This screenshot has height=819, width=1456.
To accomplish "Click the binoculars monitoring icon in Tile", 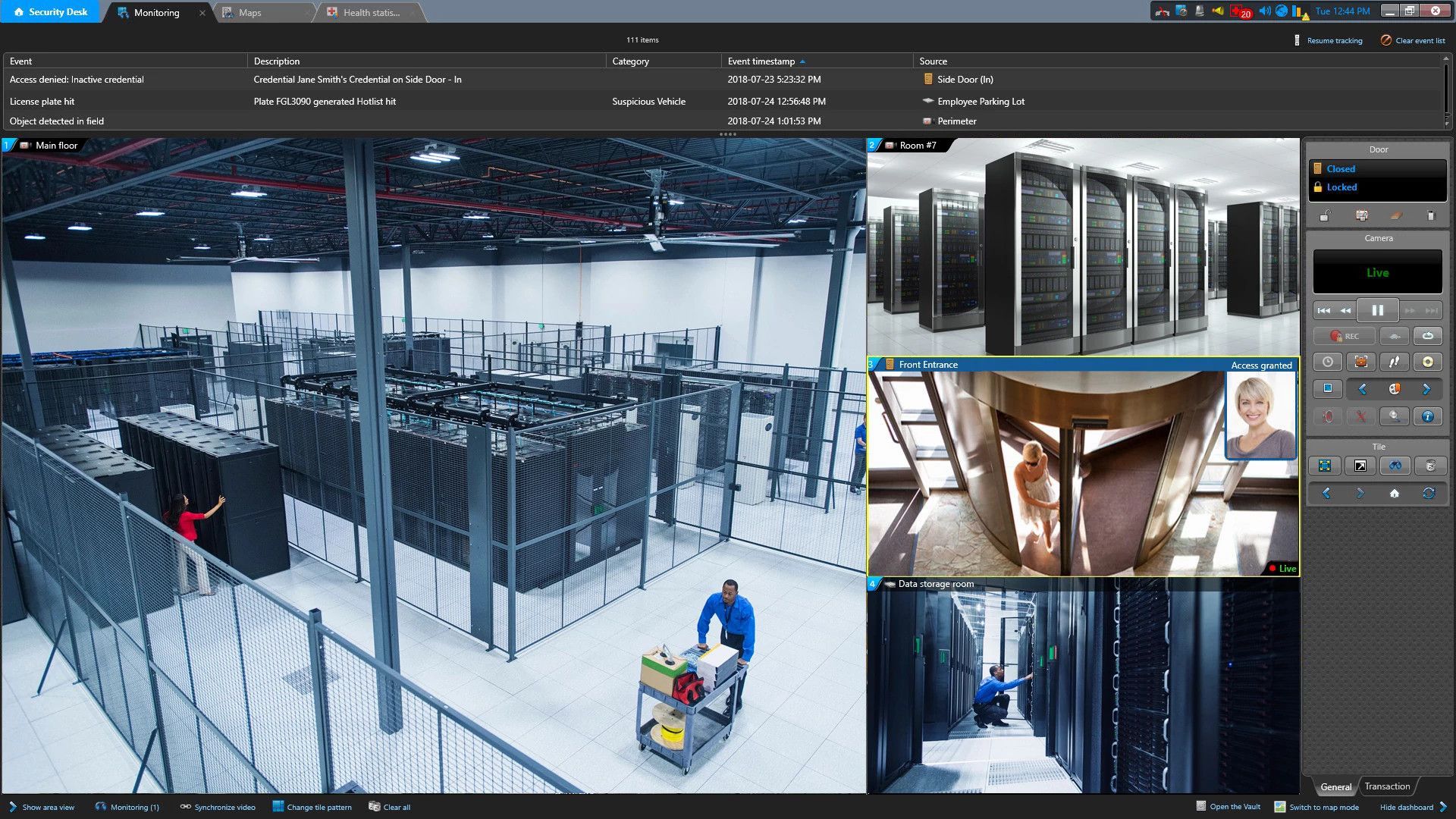I will [1395, 466].
